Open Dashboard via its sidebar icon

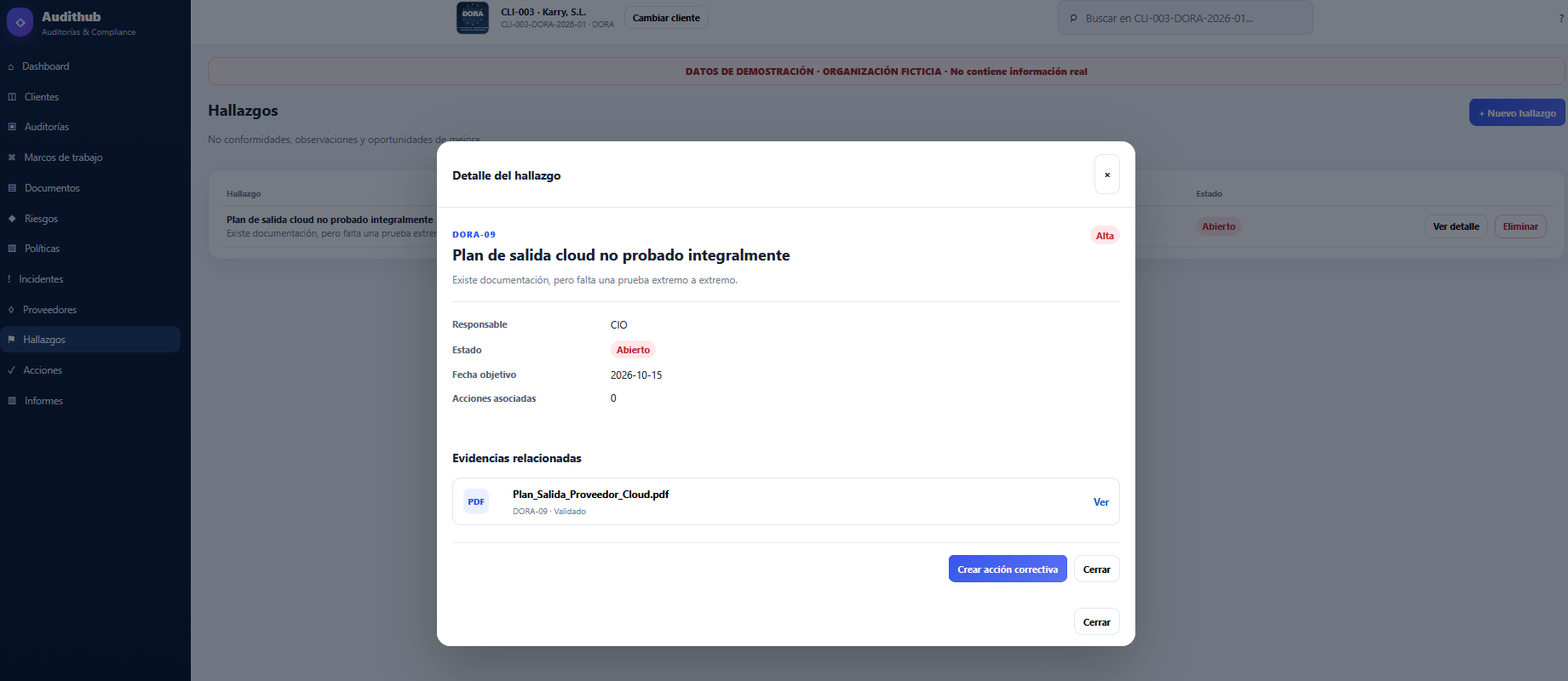[x=11, y=66]
